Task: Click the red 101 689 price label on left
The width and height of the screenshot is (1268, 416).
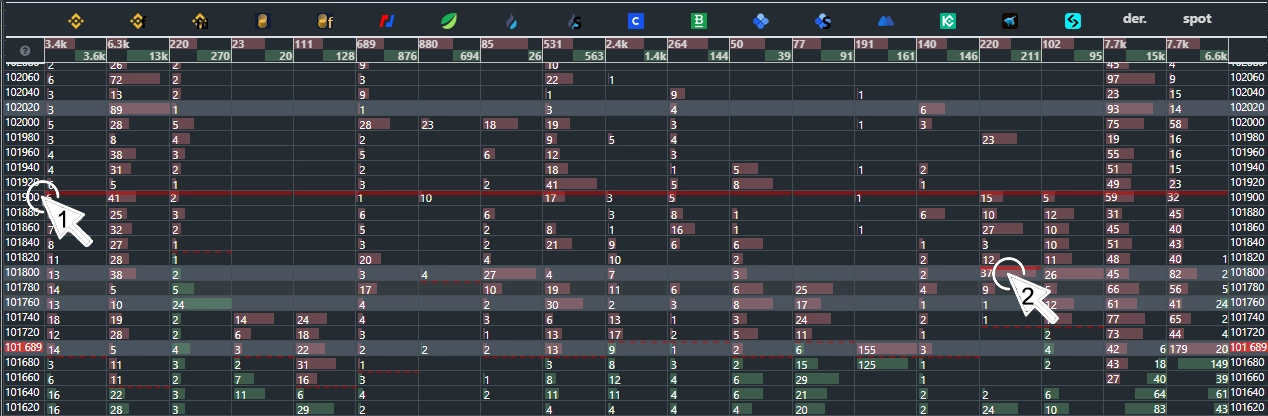Action: (22, 348)
